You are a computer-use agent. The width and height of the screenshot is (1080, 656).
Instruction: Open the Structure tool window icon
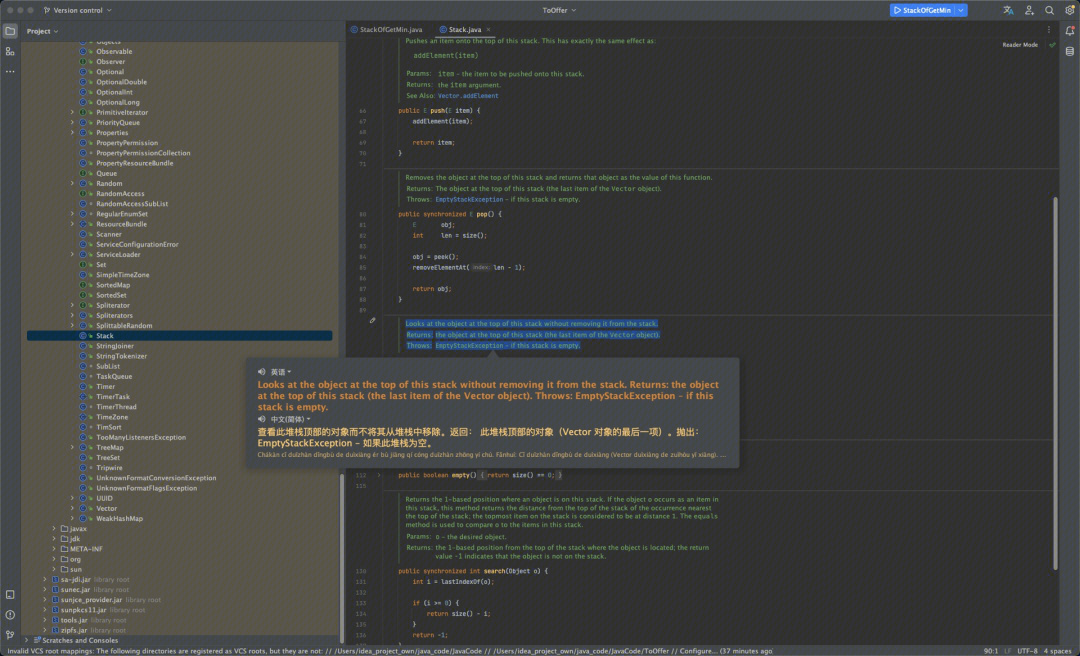pos(10,52)
